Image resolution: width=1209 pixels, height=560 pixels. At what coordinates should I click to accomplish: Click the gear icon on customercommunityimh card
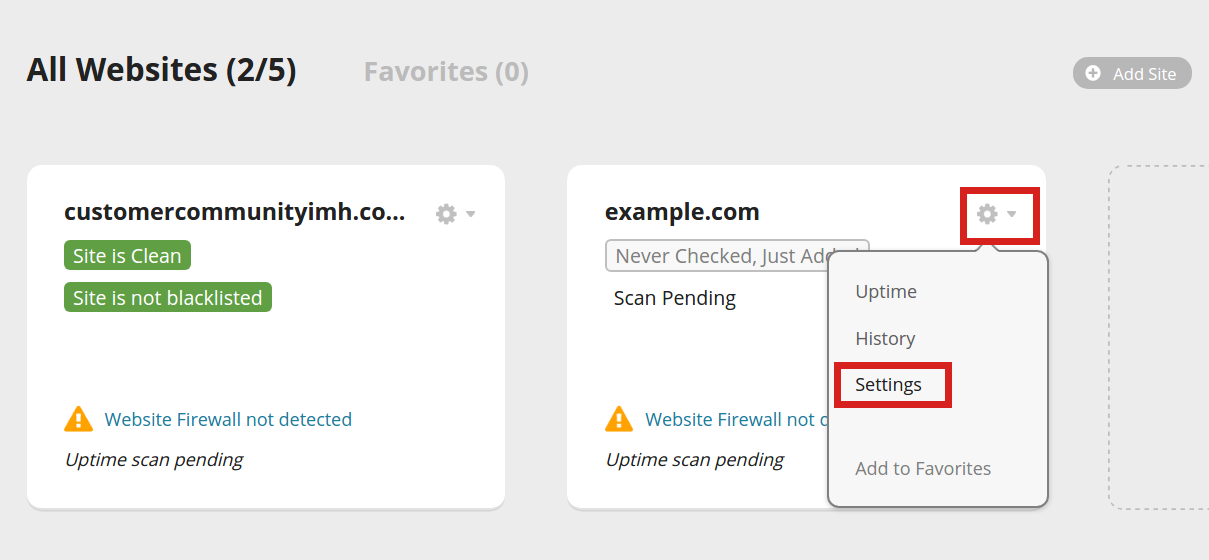click(446, 214)
